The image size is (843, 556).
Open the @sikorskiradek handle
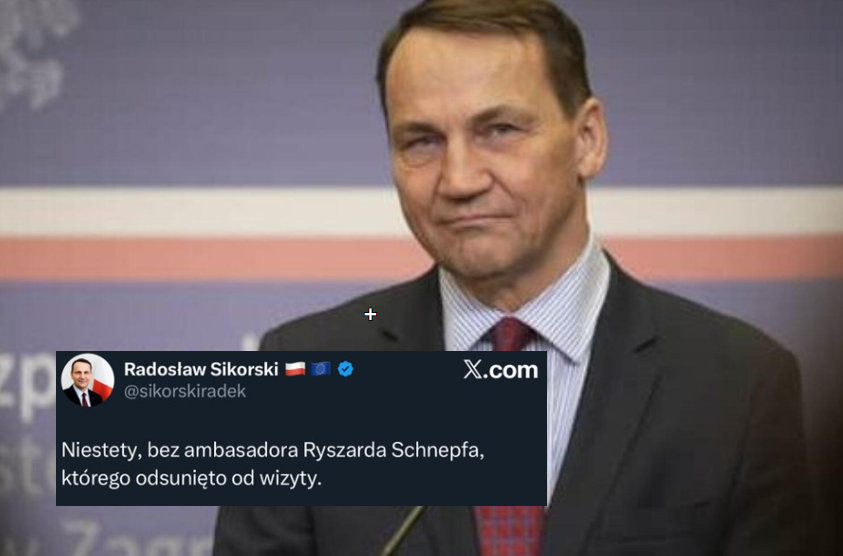(x=185, y=391)
